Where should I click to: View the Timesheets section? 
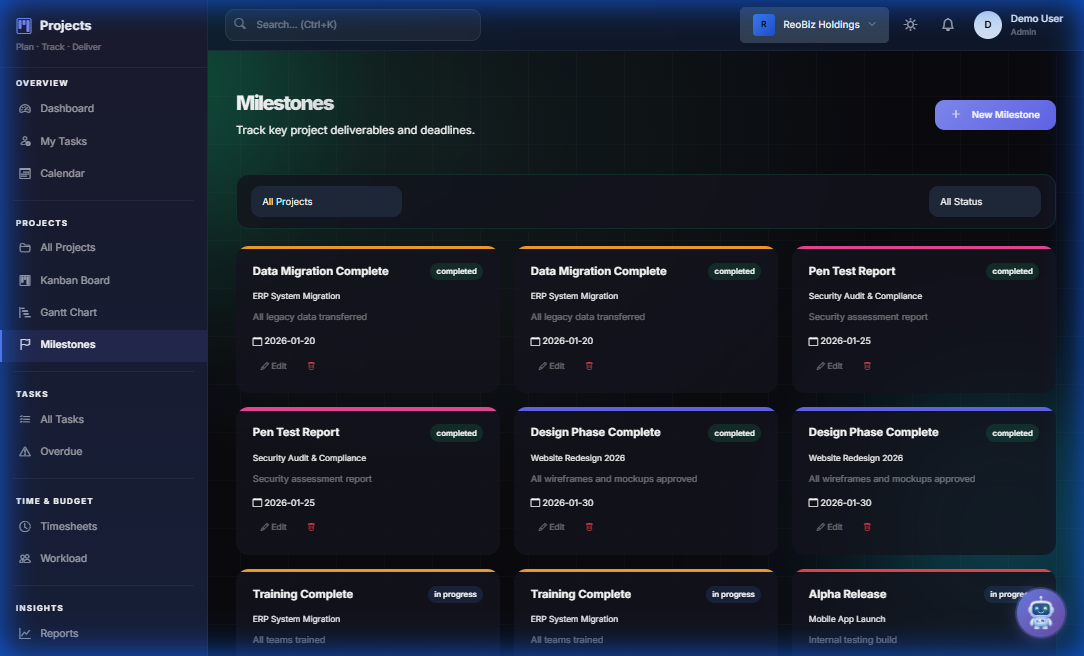click(68, 526)
